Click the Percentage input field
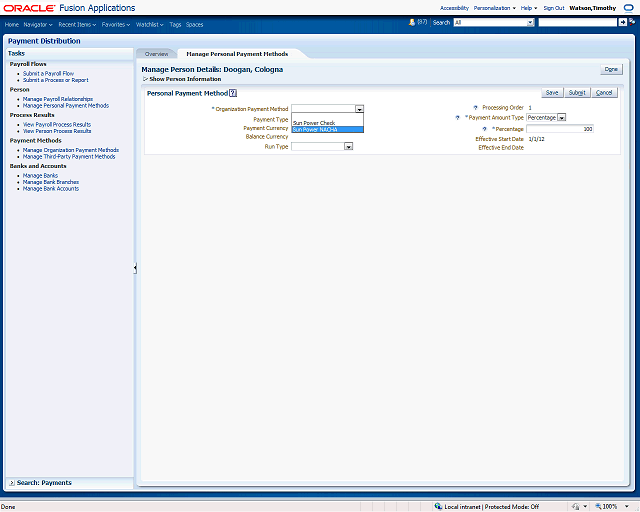The width and height of the screenshot is (640, 512). (x=560, y=128)
